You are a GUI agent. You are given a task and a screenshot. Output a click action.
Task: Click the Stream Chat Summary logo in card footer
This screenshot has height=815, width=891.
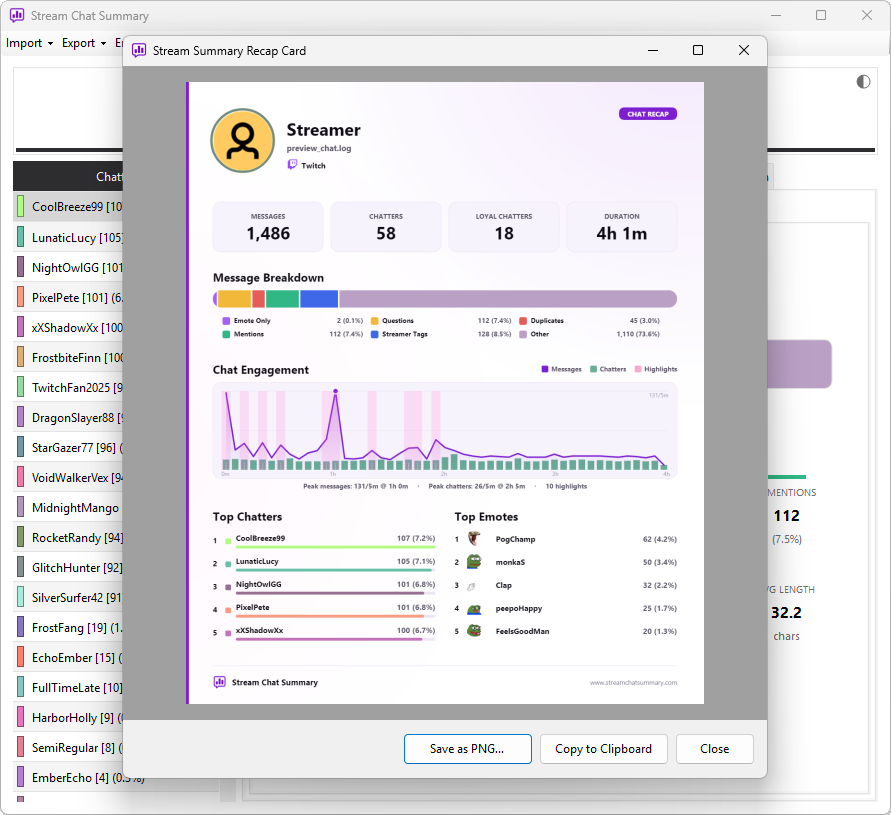click(x=219, y=682)
